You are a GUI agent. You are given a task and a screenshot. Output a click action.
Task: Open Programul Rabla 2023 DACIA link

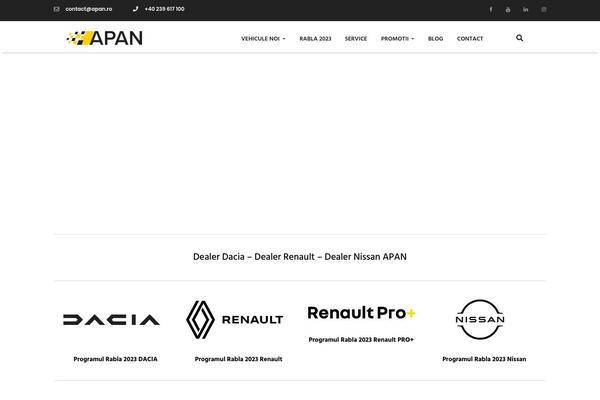(116, 359)
